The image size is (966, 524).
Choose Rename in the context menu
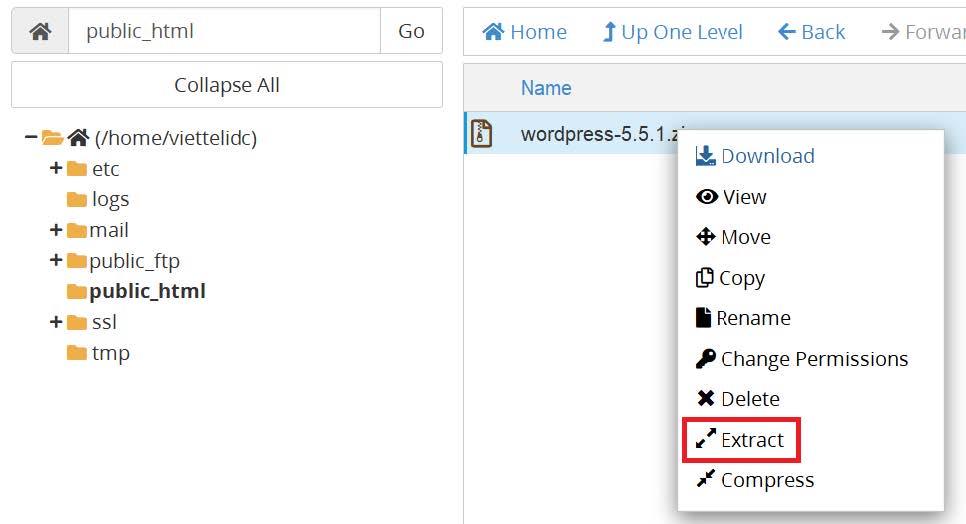tap(742, 318)
